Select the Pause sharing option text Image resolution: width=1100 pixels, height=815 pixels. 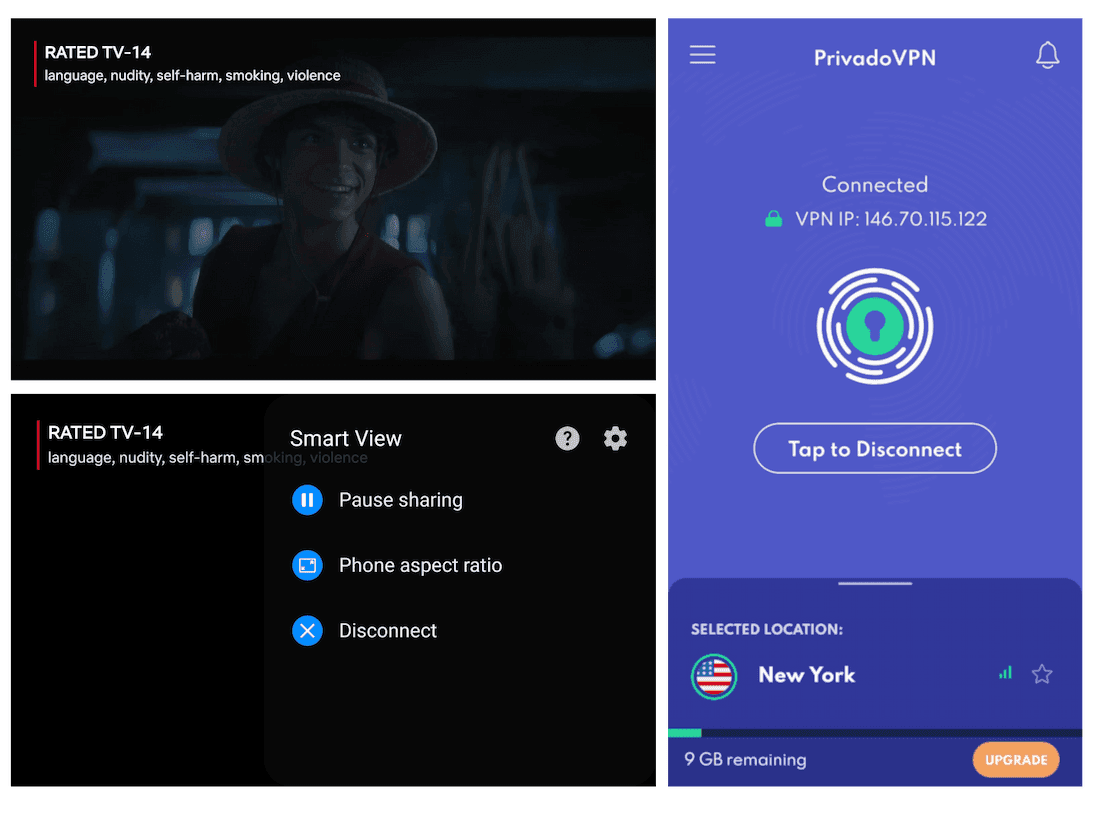pyautogui.click(x=401, y=500)
